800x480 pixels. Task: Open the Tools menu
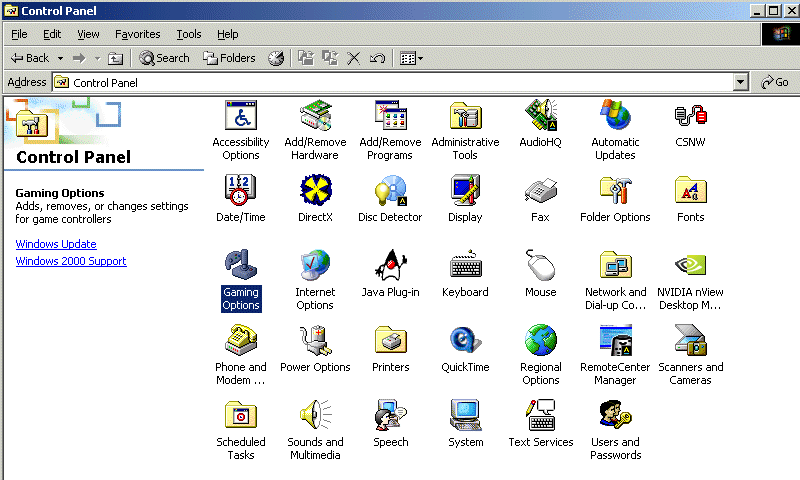click(x=189, y=34)
